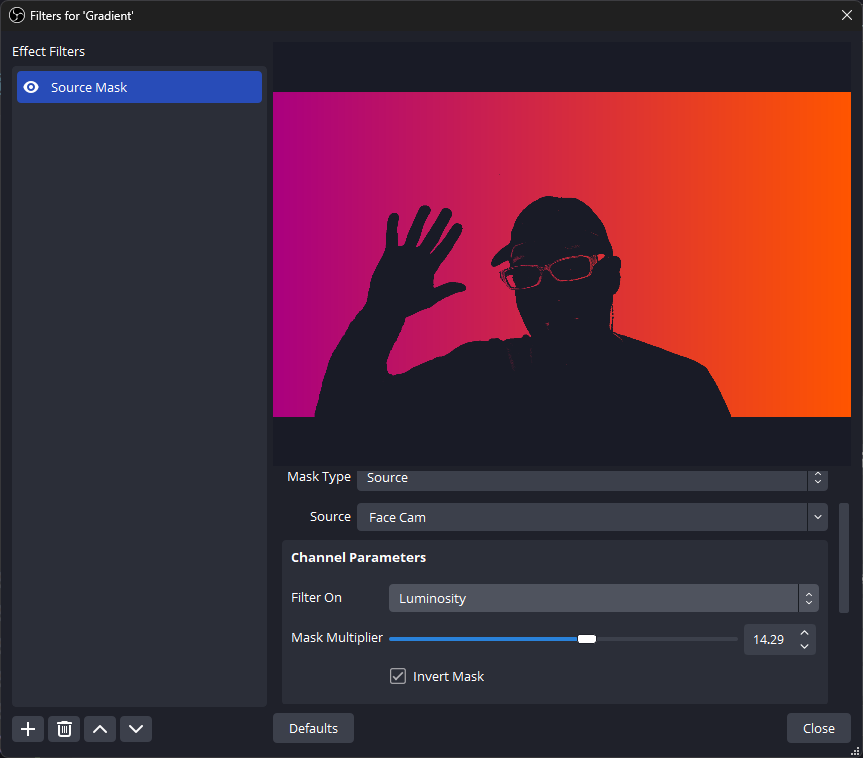Screen dimensions: 863x758
Task: Uncheck the Invert Mask checkbox
Action: pos(398,676)
